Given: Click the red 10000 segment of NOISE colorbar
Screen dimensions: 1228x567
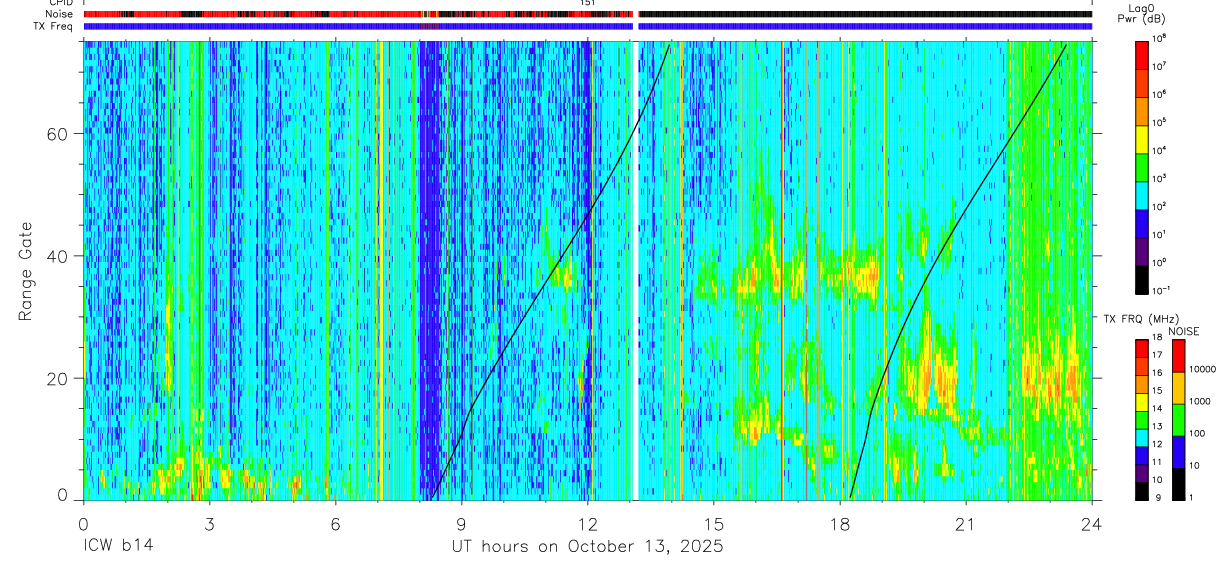Looking at the screenshot, I should (x=1178, y=356).
